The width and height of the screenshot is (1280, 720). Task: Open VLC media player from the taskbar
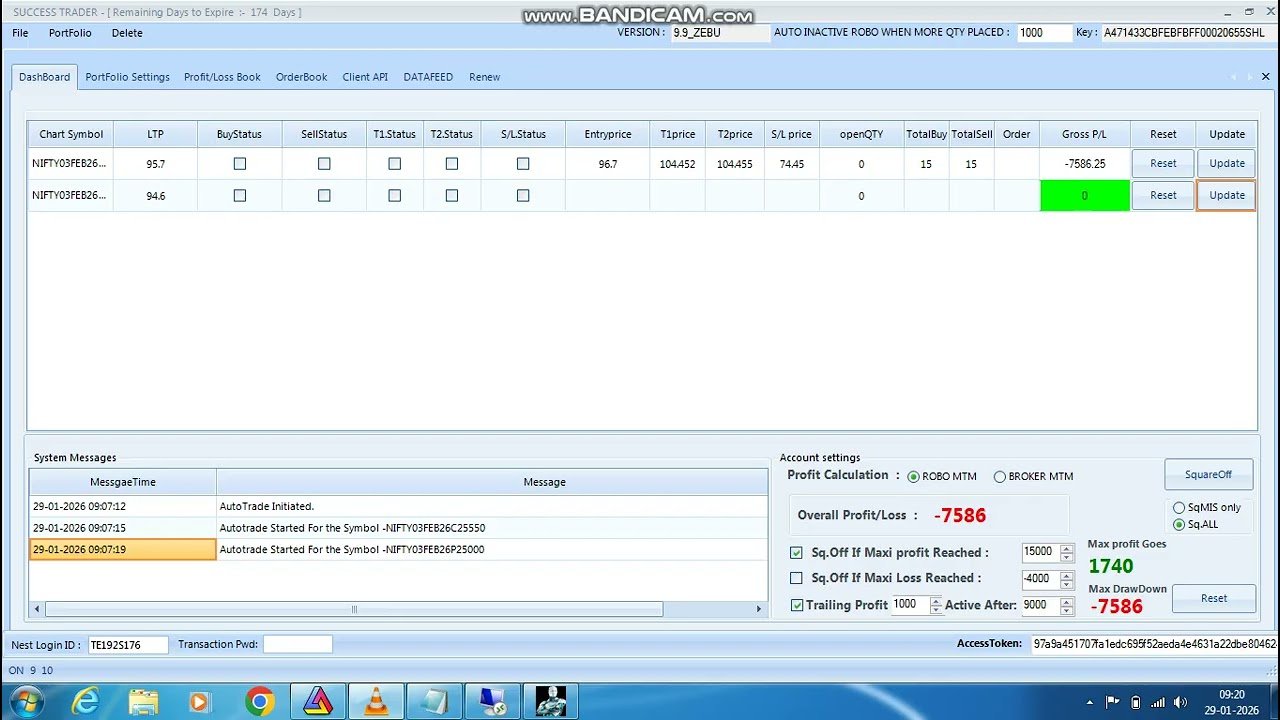376,700
